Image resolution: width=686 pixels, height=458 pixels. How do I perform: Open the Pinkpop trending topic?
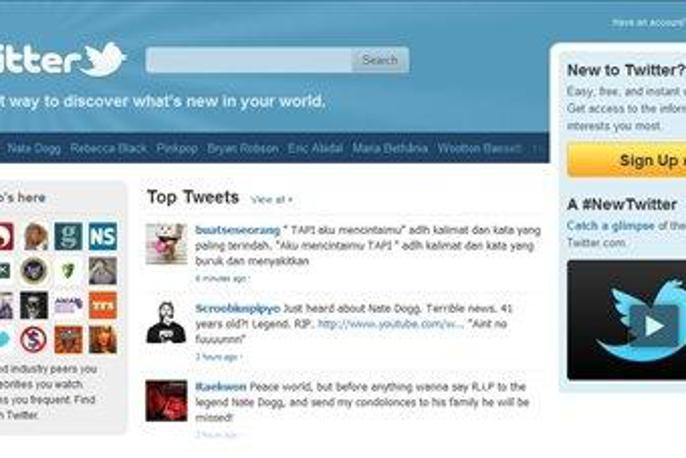coord(177,148)
